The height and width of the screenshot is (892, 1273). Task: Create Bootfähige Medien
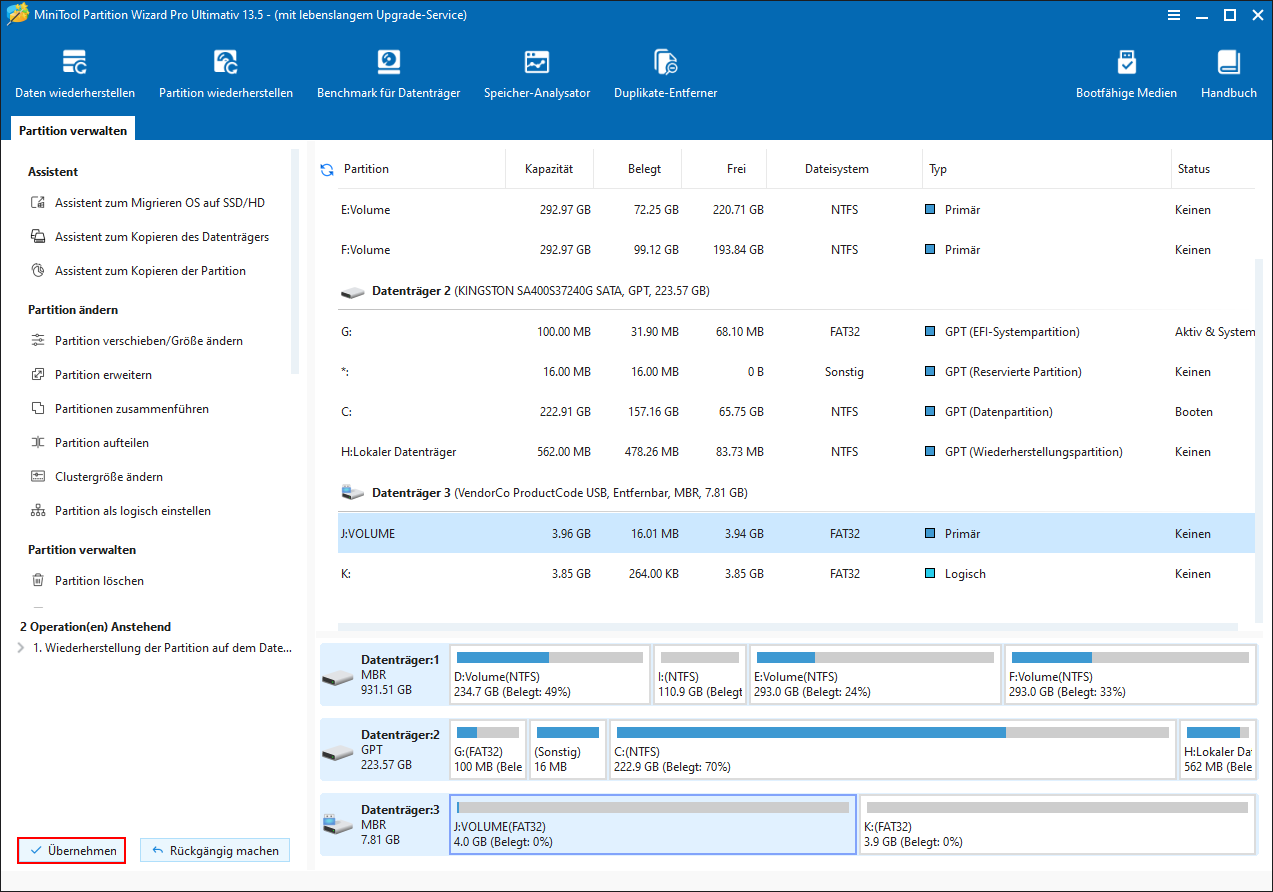(x=1126, y=74)
